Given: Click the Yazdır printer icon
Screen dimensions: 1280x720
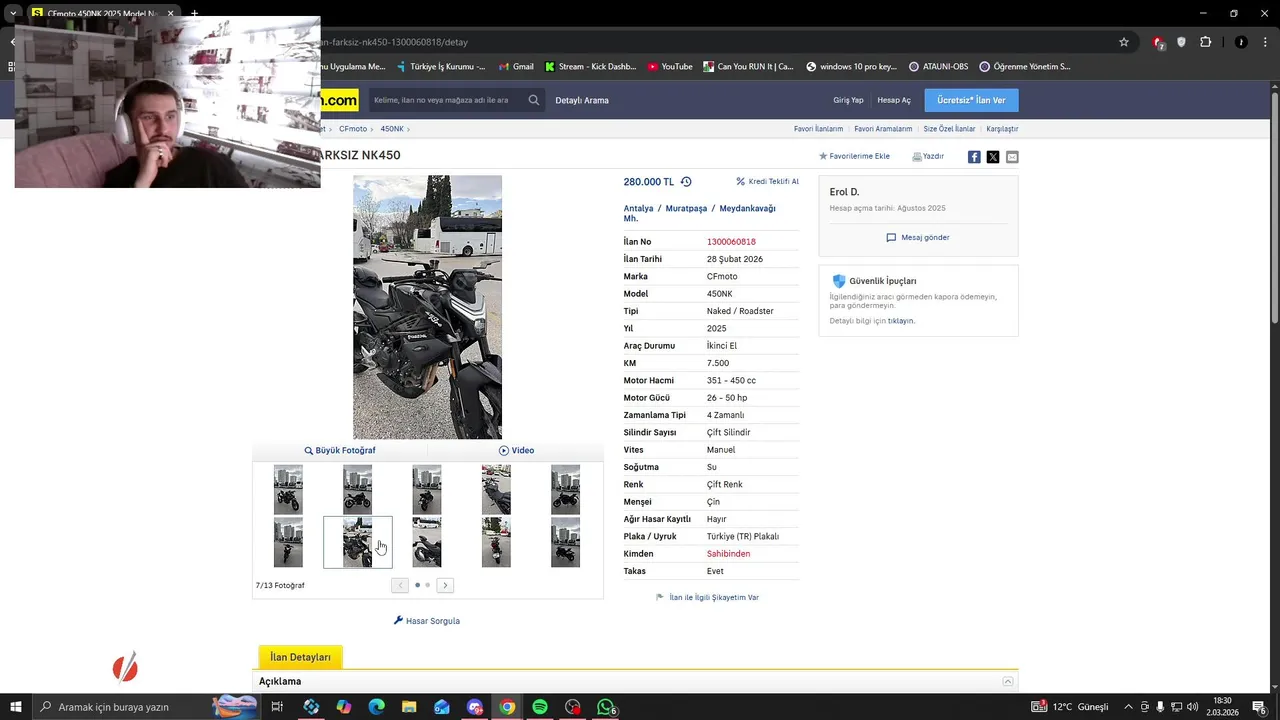Looking at the screenshot, I should (x=917, y=157).
